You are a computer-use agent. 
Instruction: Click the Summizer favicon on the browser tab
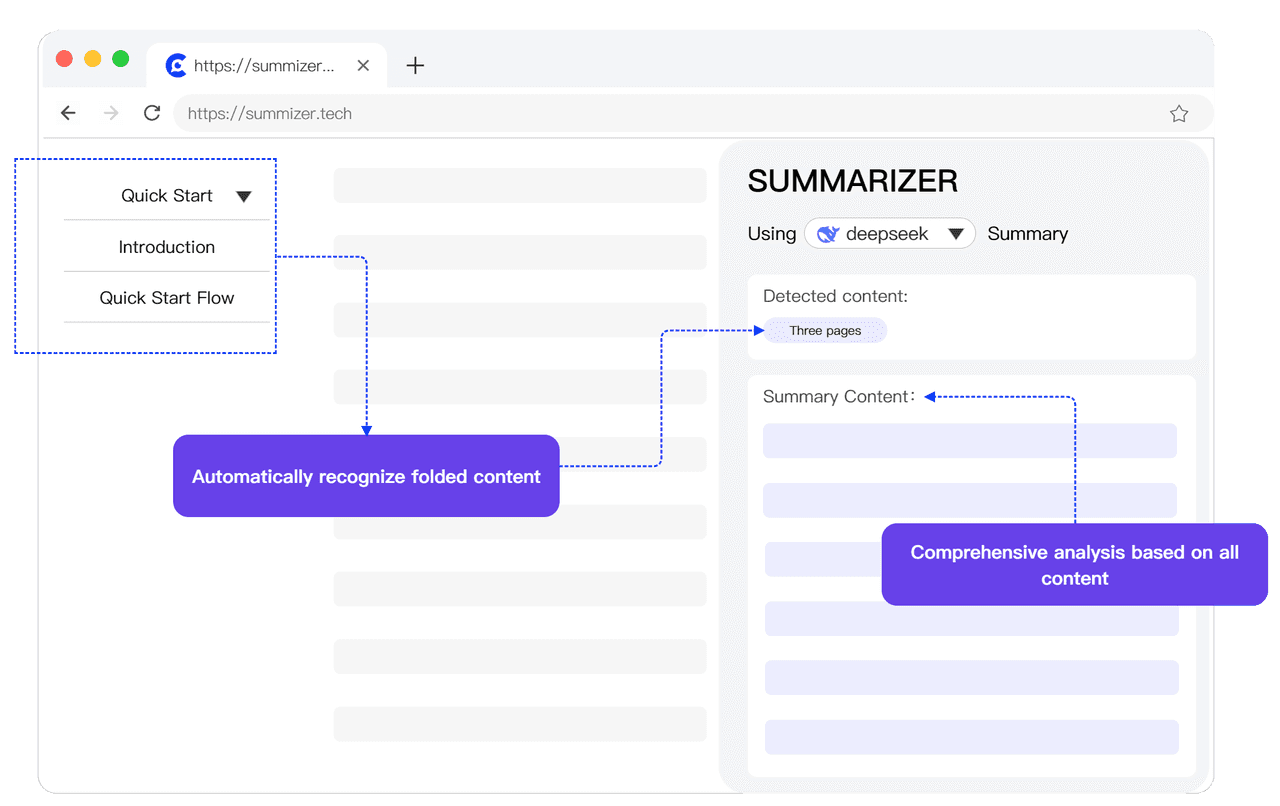point(176,65)
